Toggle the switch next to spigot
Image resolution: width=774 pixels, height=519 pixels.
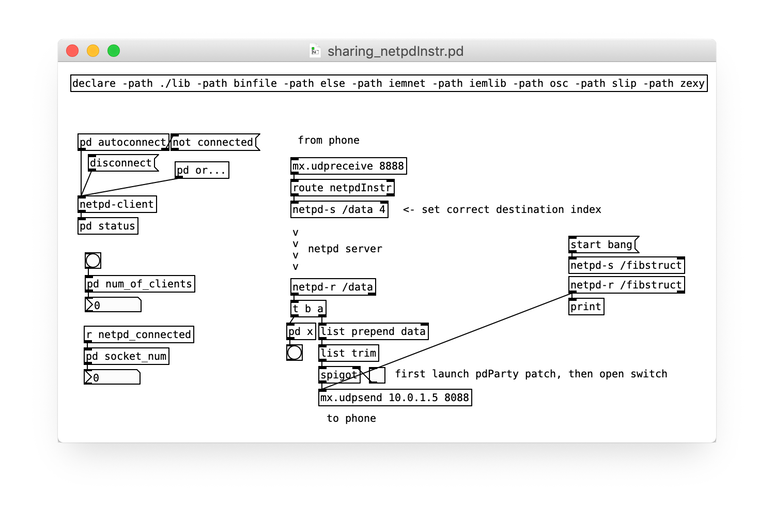pyautogui.click(x=378, y=376)
